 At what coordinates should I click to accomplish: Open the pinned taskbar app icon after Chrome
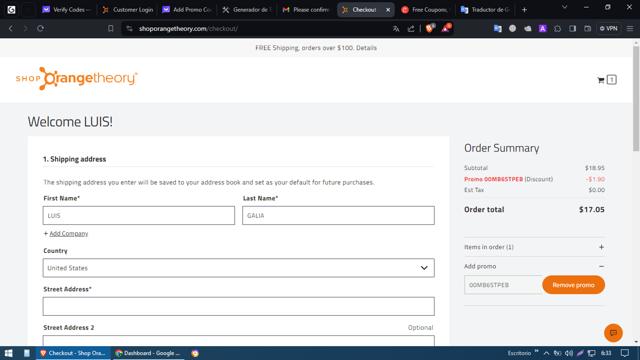coord(195,353)
